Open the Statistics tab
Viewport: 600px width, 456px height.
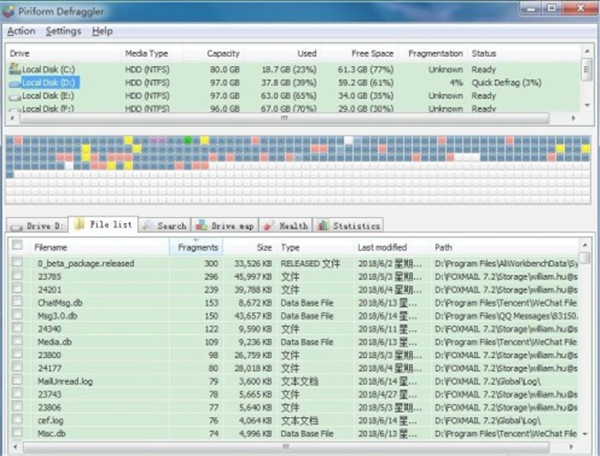click(343, 226)
